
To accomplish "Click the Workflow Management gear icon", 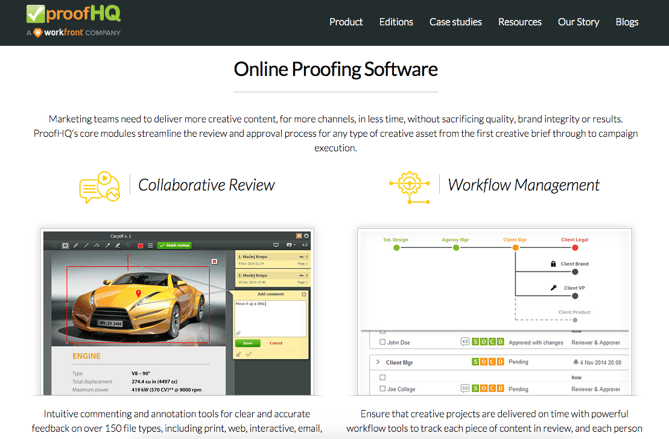I will [409, 187].
